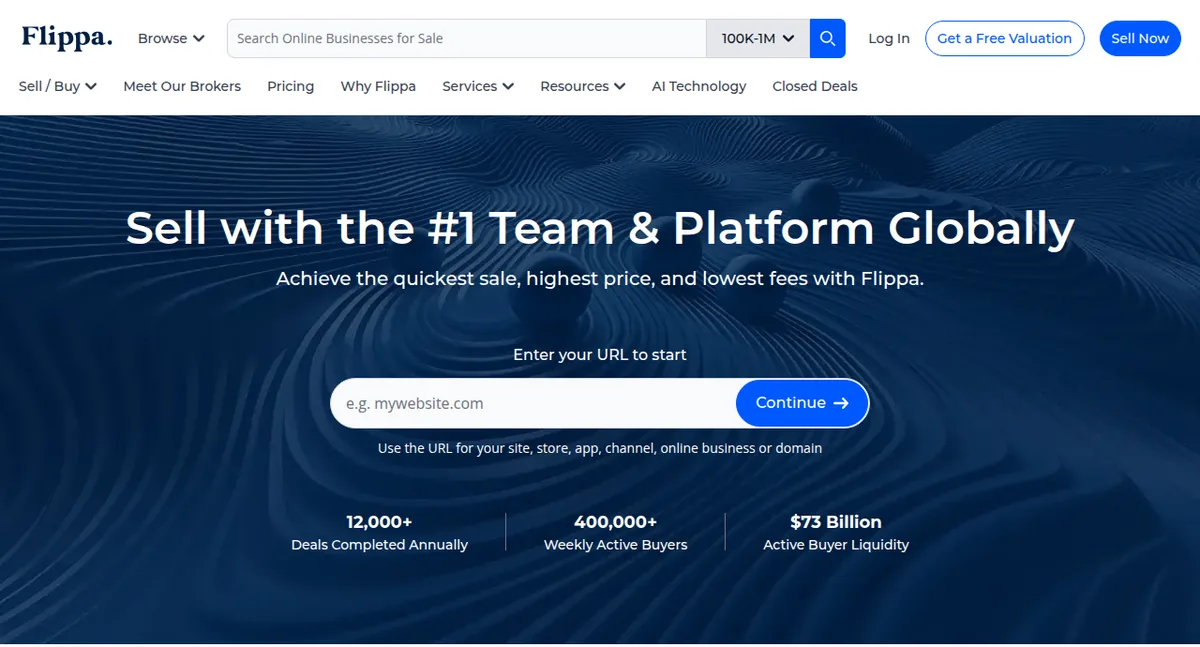Expand the Services menu
The width and height of the screenshot is (1200, 647).
coord(478,86)
